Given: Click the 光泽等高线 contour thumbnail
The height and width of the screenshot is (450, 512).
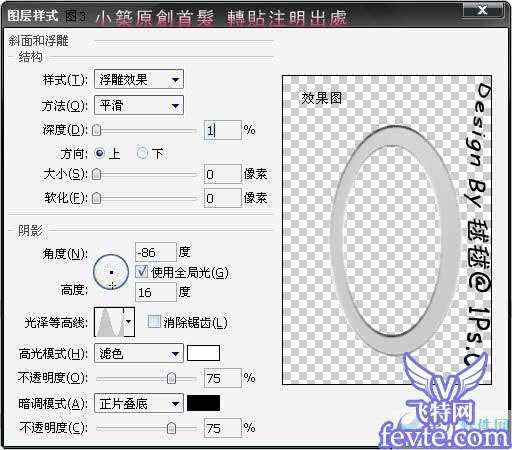Looking at the screenshot, I should tap(109, 322).
